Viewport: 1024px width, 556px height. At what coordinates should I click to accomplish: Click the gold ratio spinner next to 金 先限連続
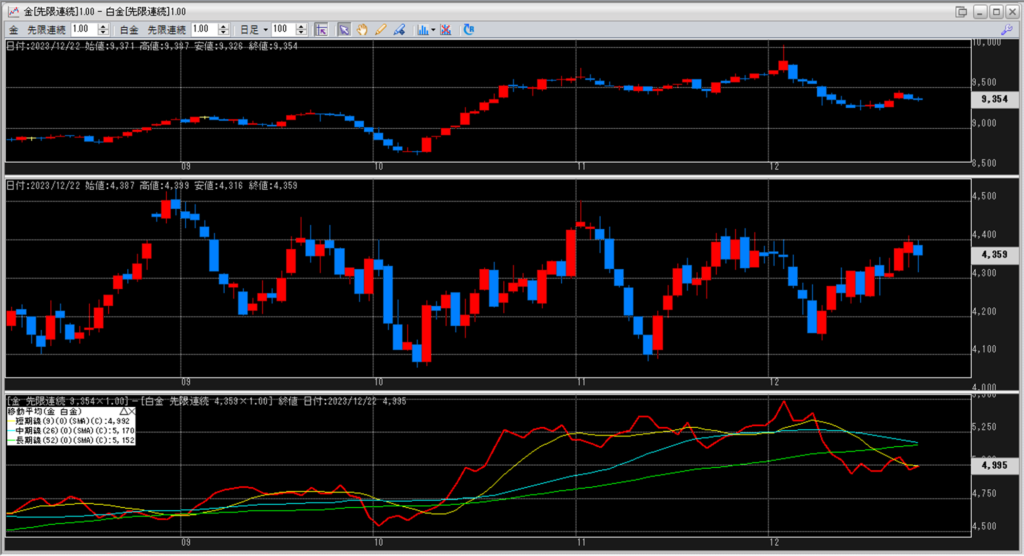[105, 30]
